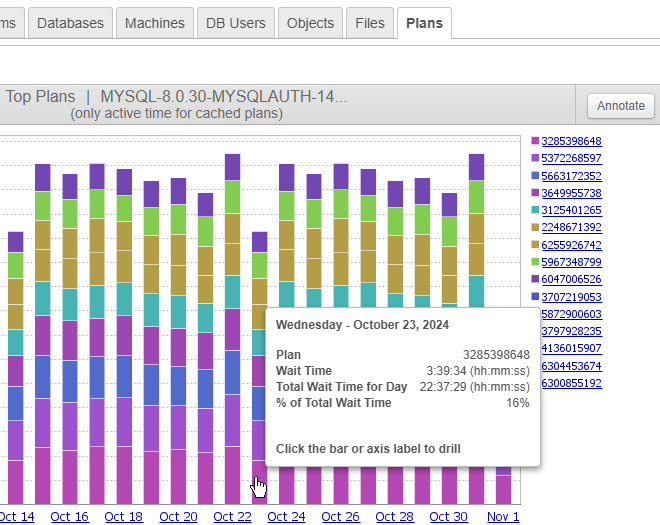Open the Files tab
Viewport: 660px width, 525px height.
tap(369, 23)
